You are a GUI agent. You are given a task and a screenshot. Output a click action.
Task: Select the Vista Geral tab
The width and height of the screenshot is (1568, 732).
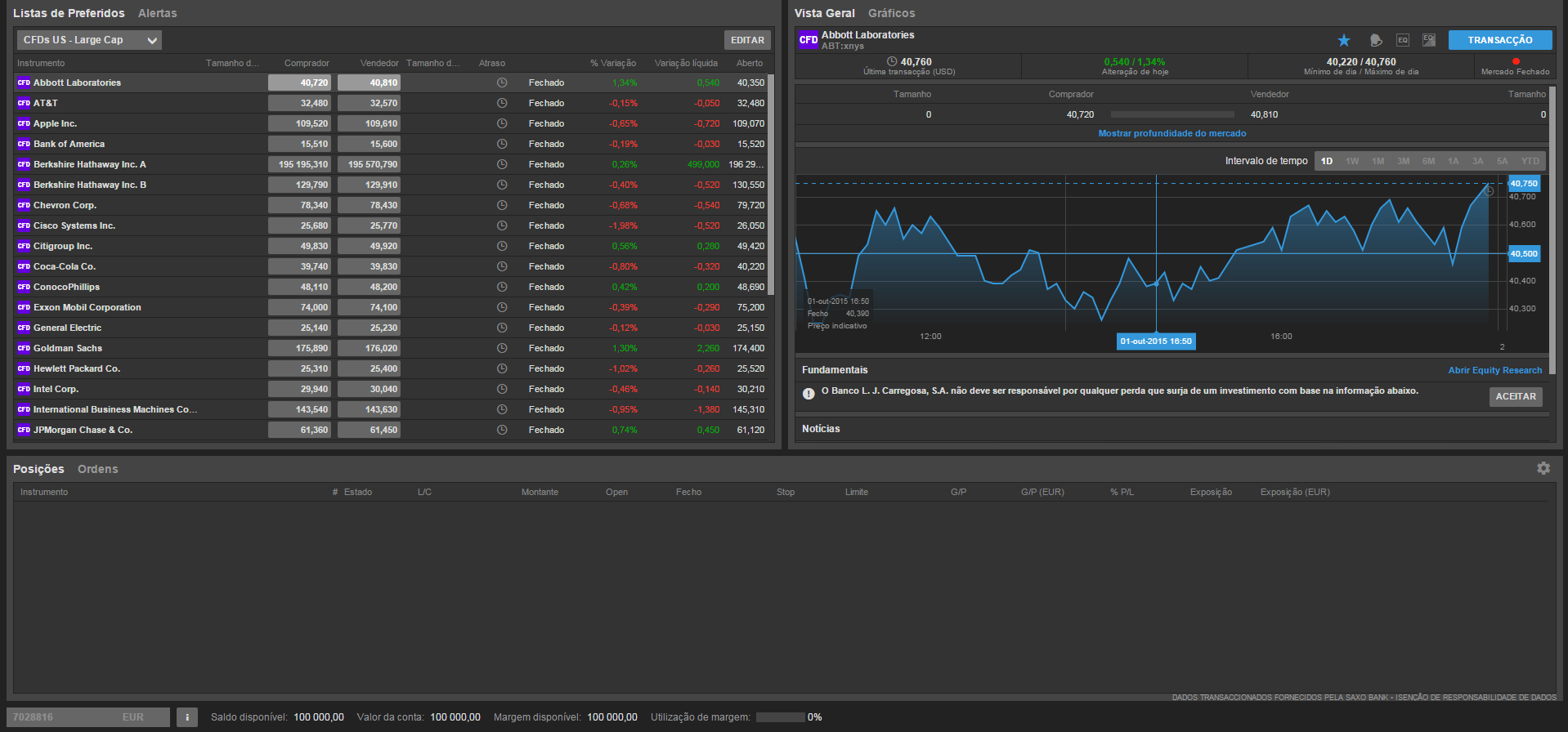[x=825, y=13]
